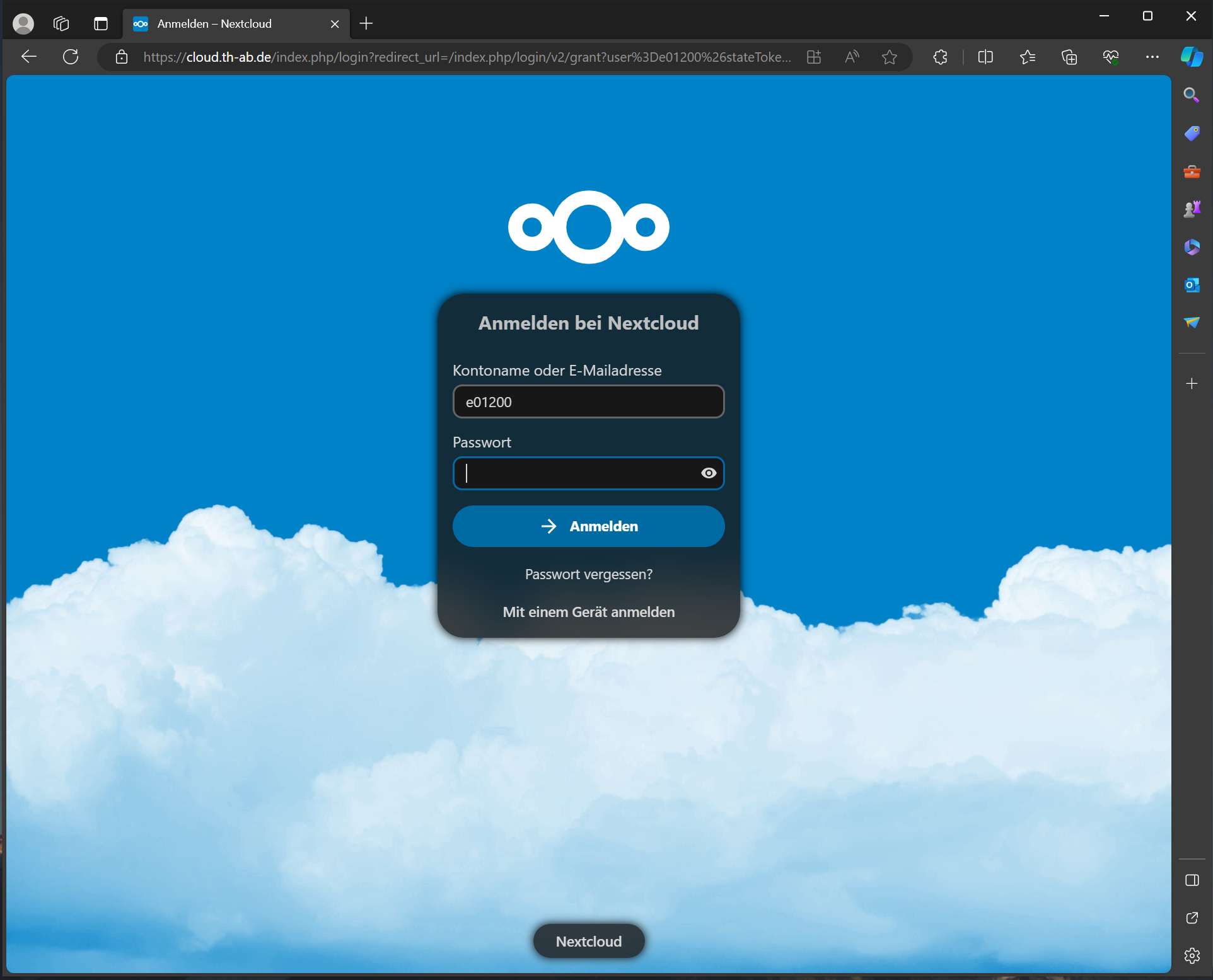Open sidebar Search icon
This screenshot has height=980, width=1213.
pyautogui.click(x=1192, y=95)
